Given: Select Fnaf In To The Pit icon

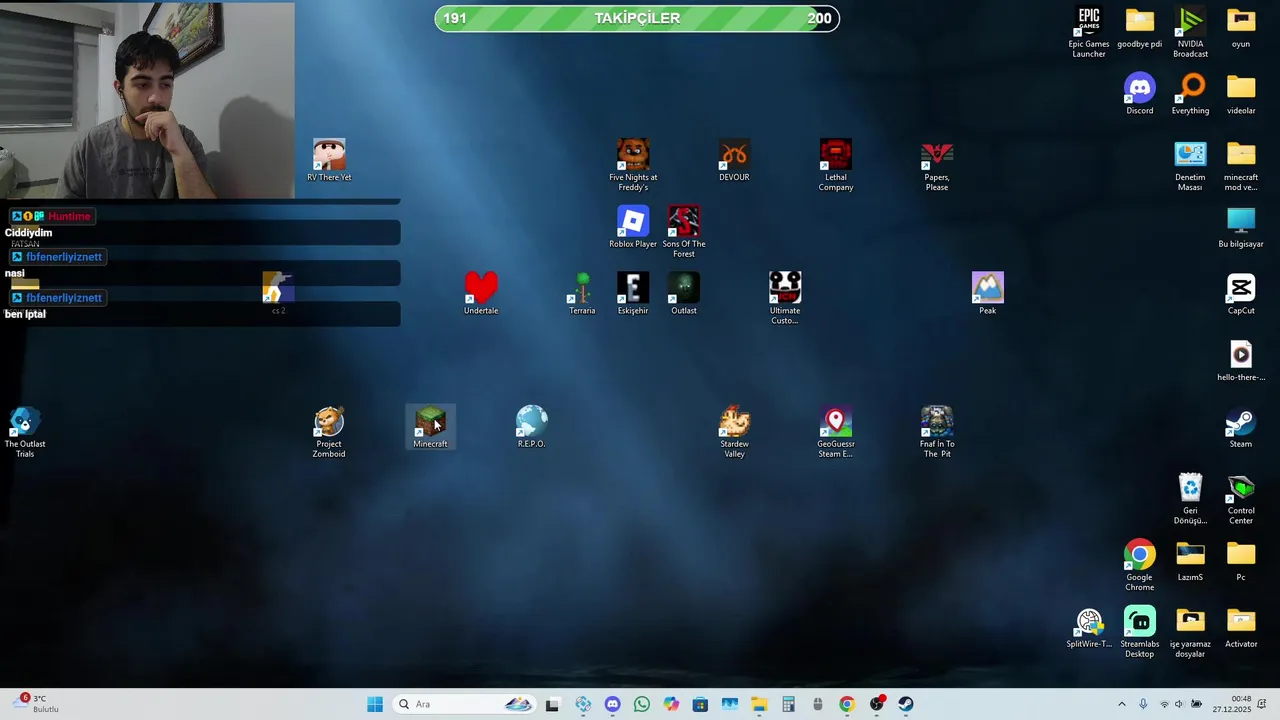Looking at the screenshot, I should click(937, 432).
